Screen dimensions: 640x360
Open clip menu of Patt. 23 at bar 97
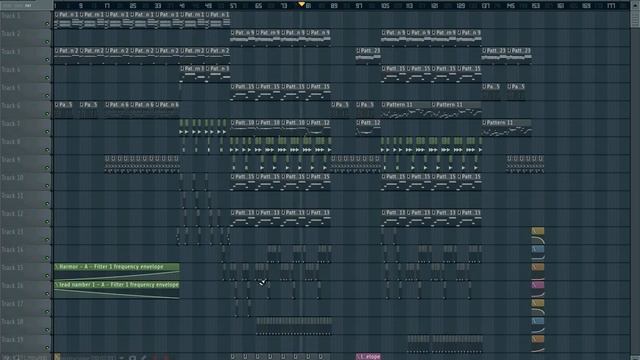[x=358, y=51]
